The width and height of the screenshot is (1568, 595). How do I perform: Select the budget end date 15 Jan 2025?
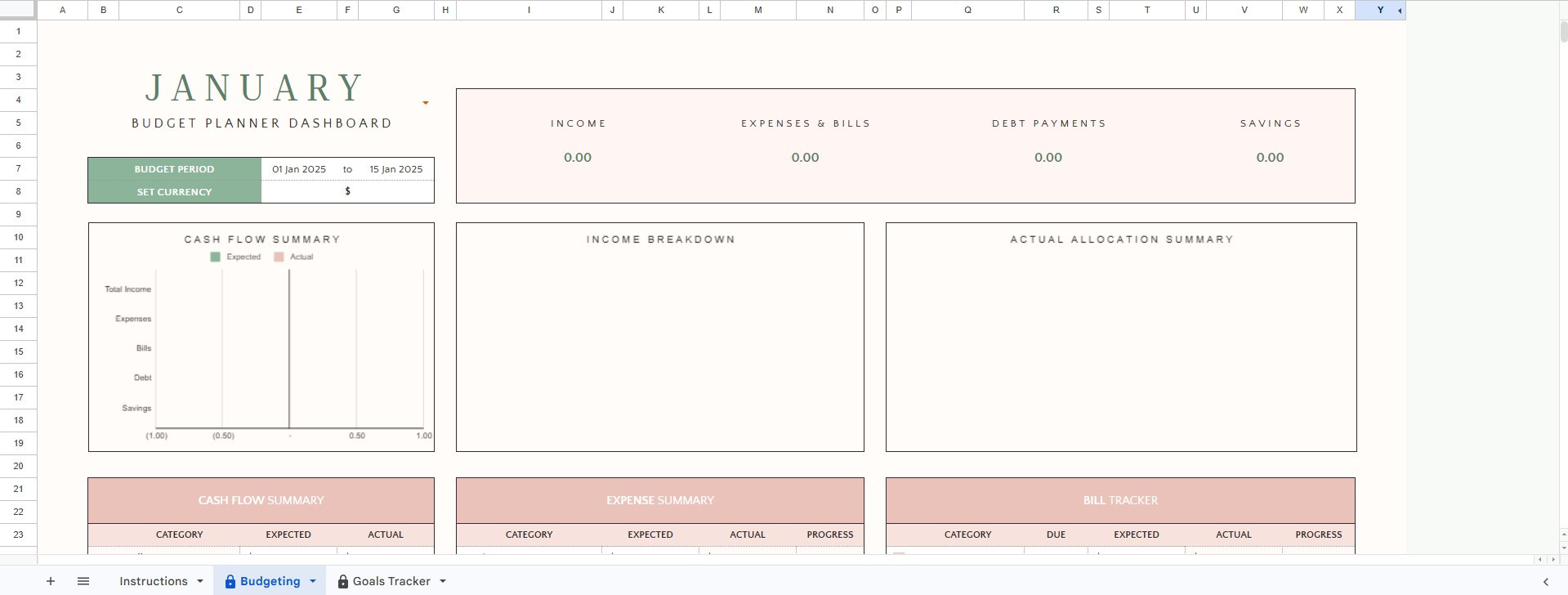click(x=396, y=169)
